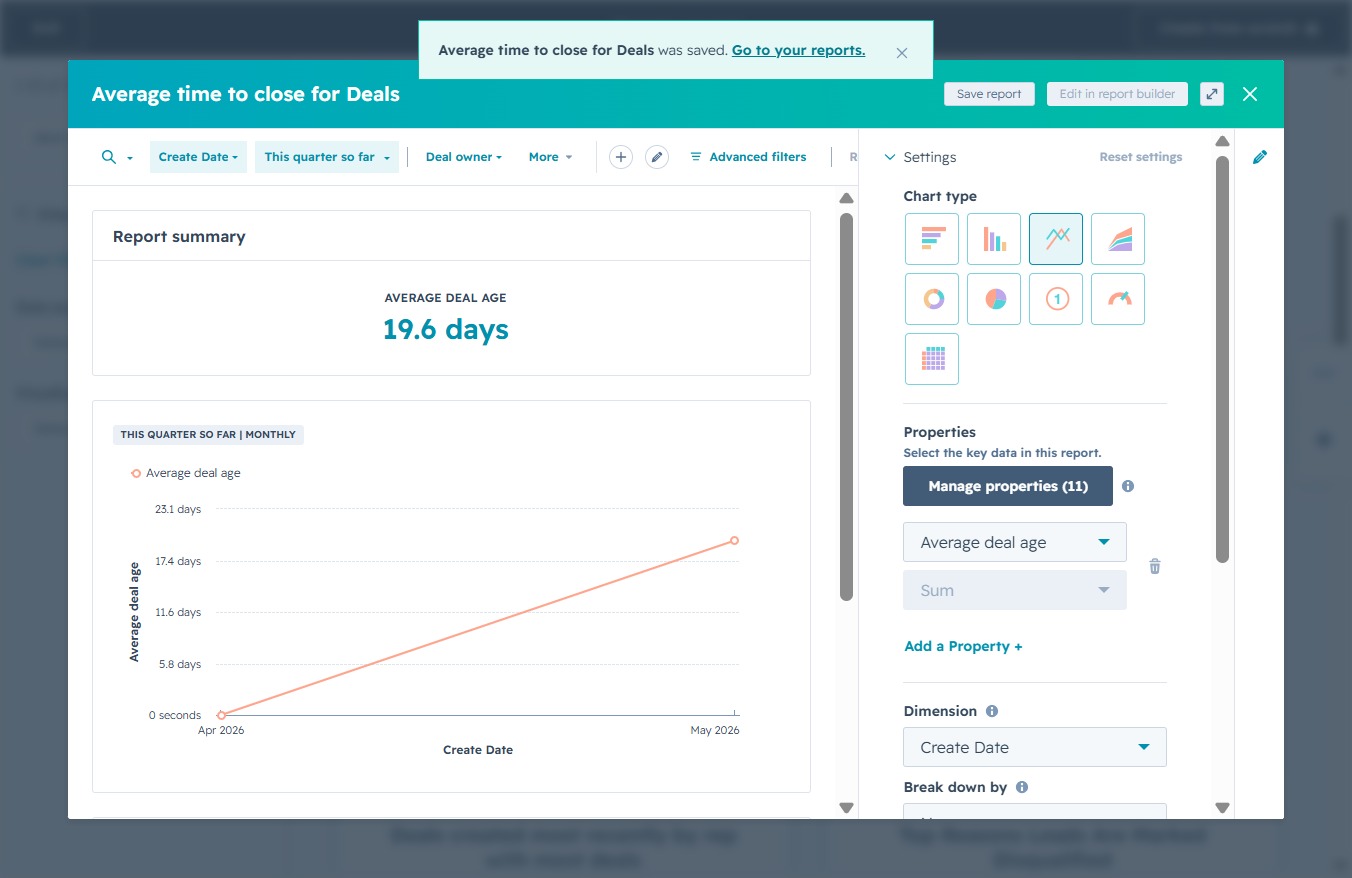Select the area chart type
Viewport: 1352px width, 878px height.
(x=1118, y=239)
